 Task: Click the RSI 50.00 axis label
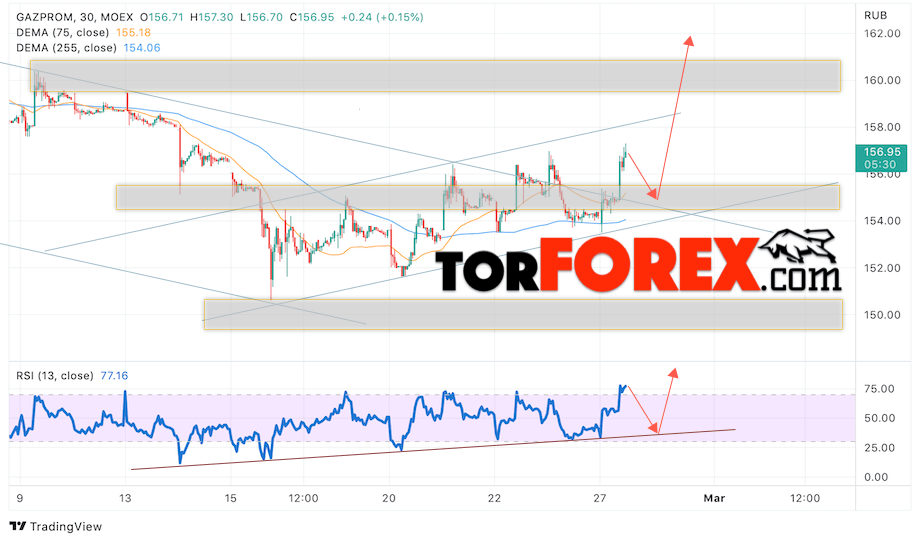click(880, 418)
